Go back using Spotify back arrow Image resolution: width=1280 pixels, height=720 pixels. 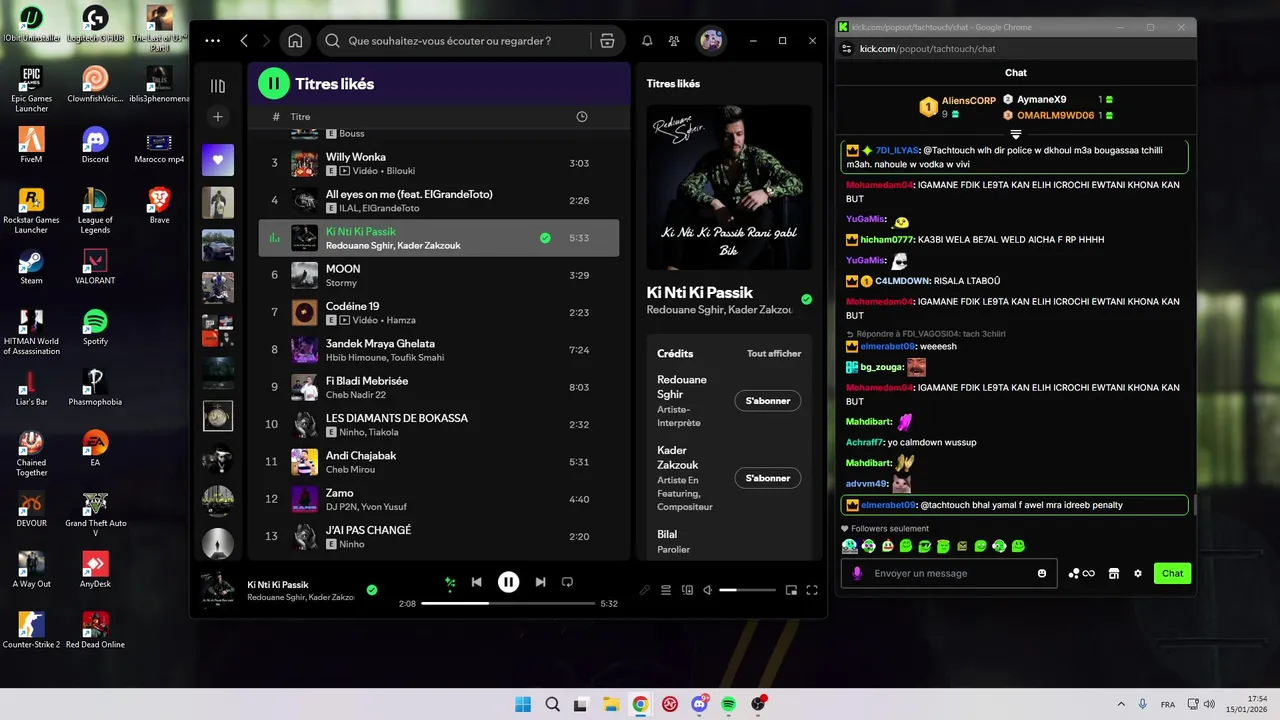244,41
